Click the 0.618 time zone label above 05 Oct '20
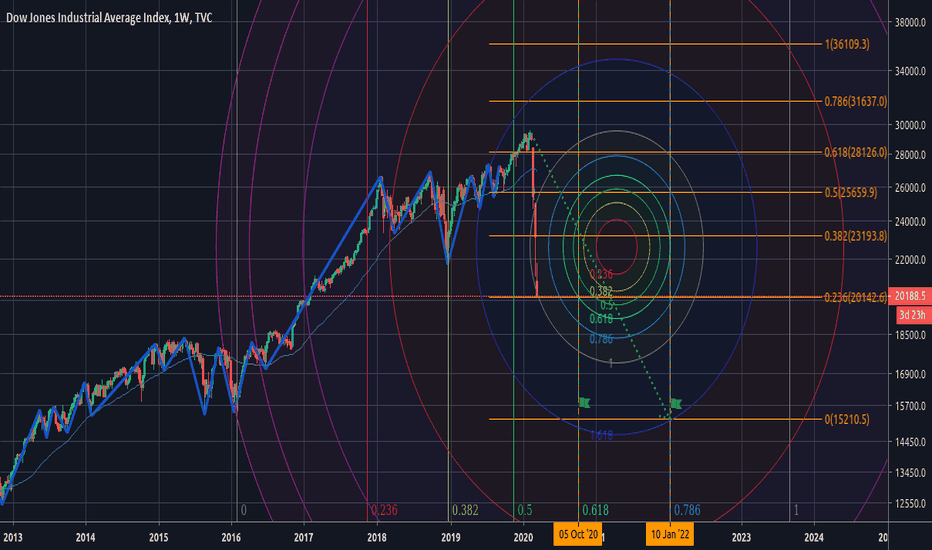The width and height of the screenshot is (932, 550). tap(595, 510)
